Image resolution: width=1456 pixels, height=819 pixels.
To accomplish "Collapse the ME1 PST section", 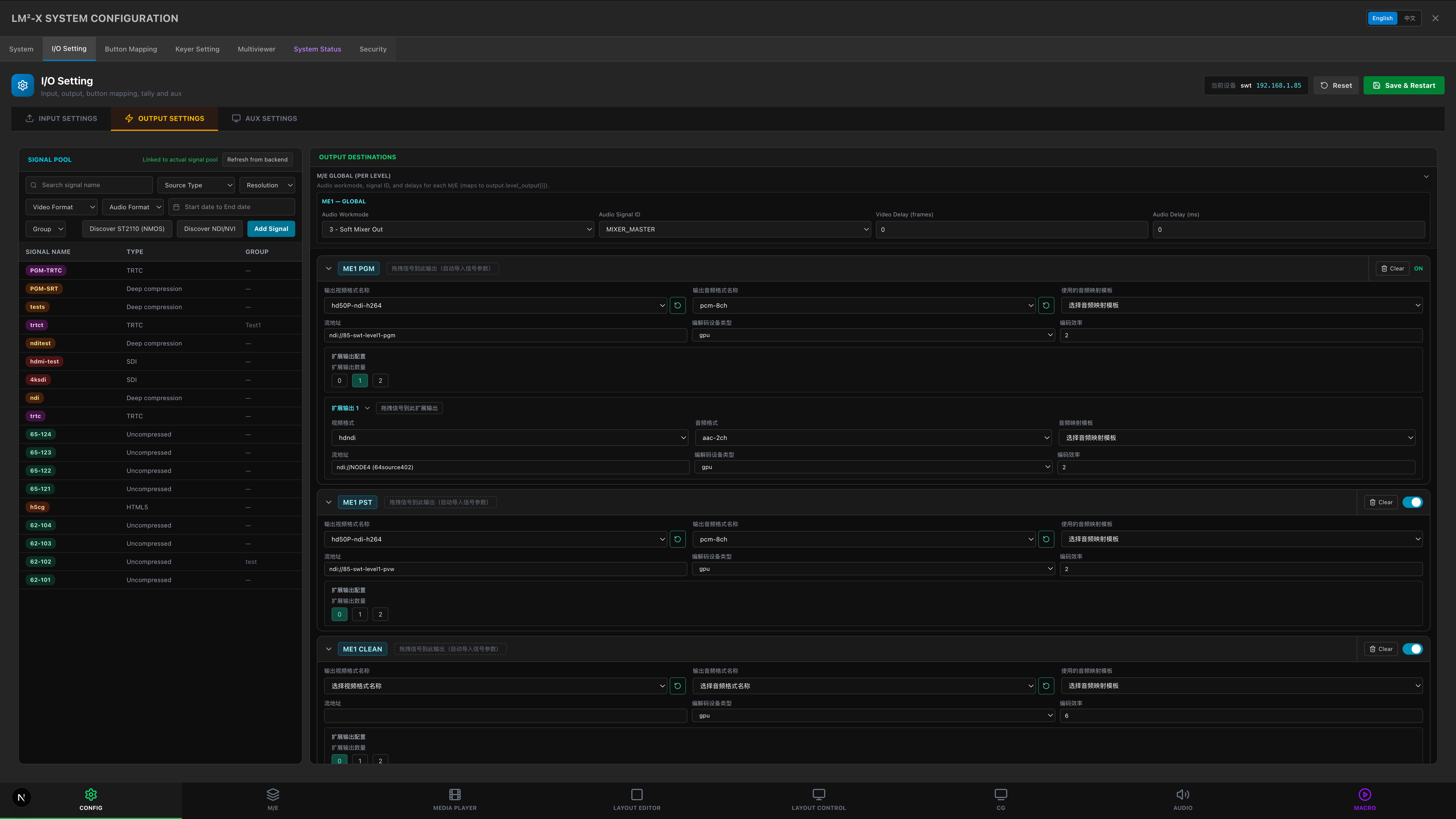I will [x=328, y=502].
